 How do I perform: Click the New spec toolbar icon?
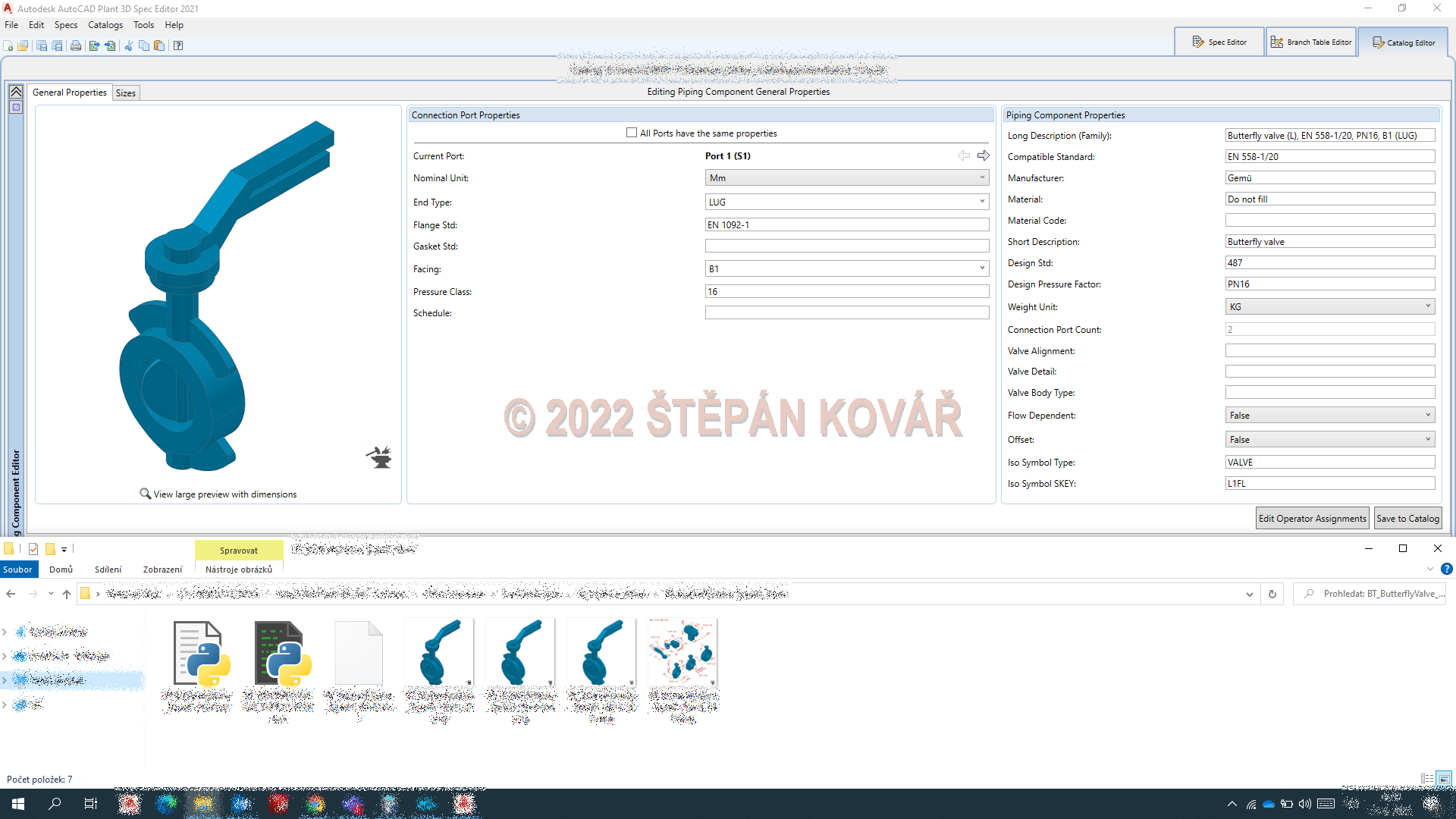pyautogui.click(x=8, y=45)
